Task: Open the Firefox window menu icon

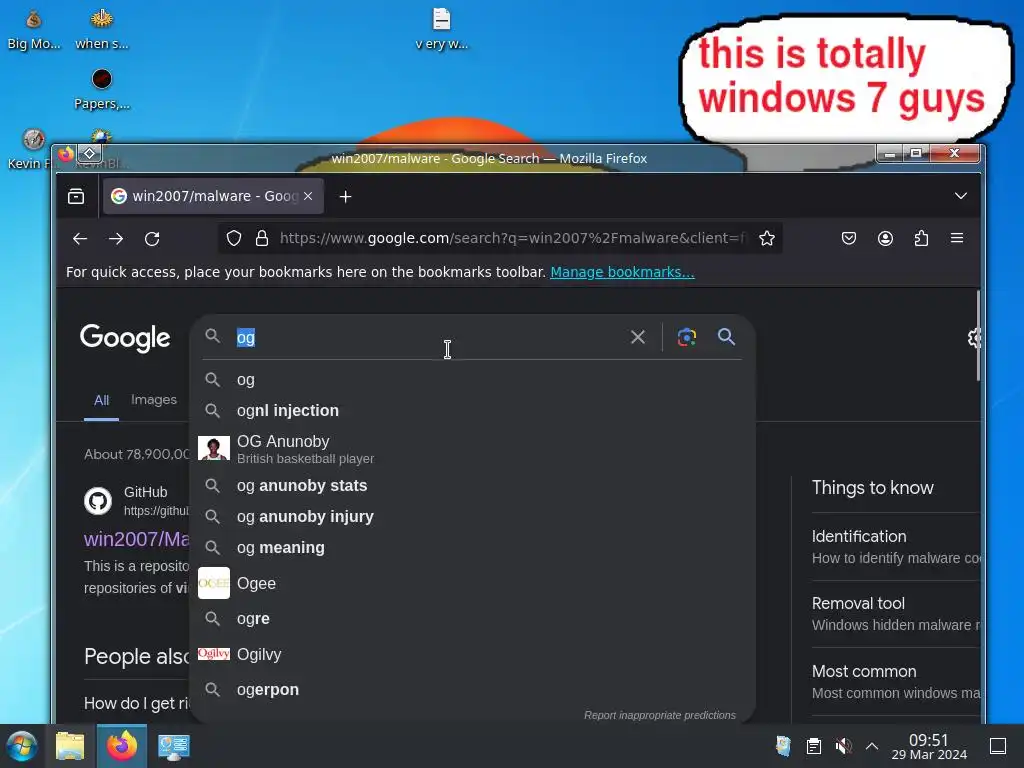Action: pos(66,154)
